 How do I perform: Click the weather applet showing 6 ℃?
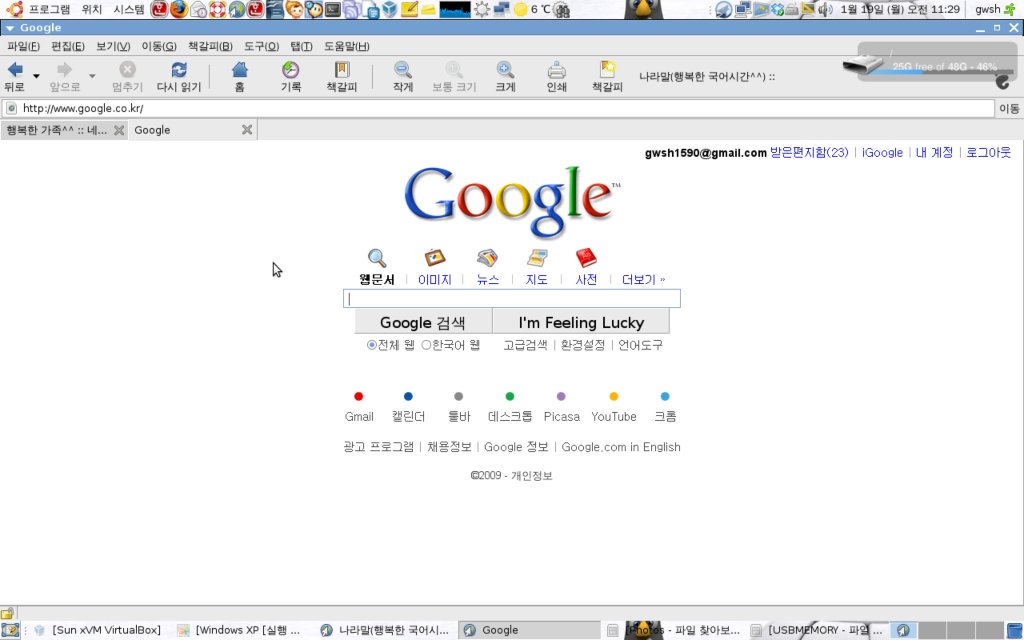[533, 9]
